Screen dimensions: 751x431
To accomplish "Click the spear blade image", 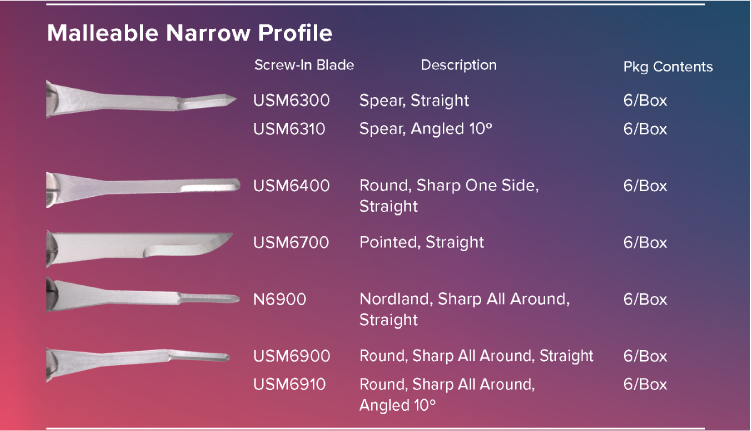I will pos(141,99).
